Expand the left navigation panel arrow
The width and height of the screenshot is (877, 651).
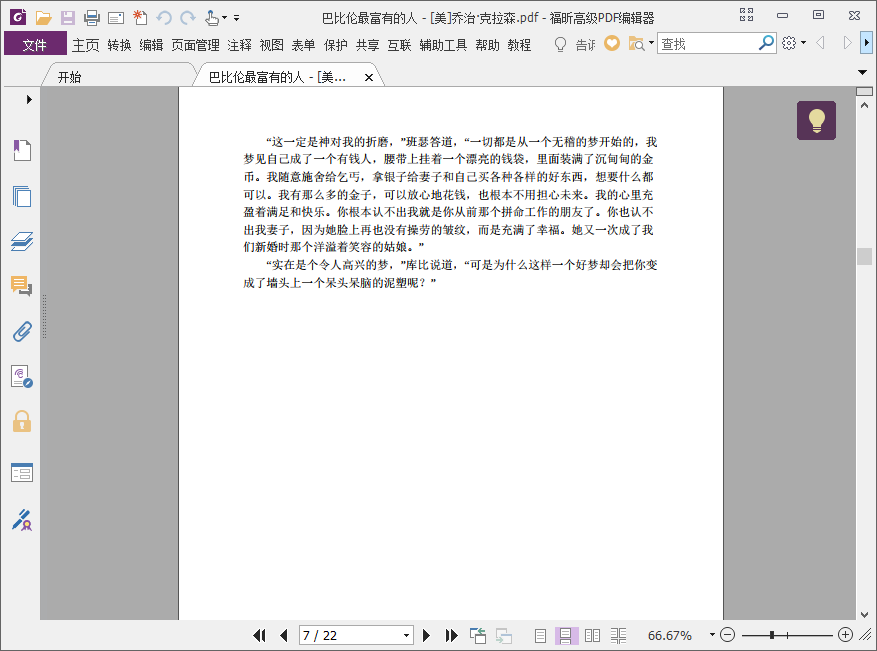tap(29, 99)
